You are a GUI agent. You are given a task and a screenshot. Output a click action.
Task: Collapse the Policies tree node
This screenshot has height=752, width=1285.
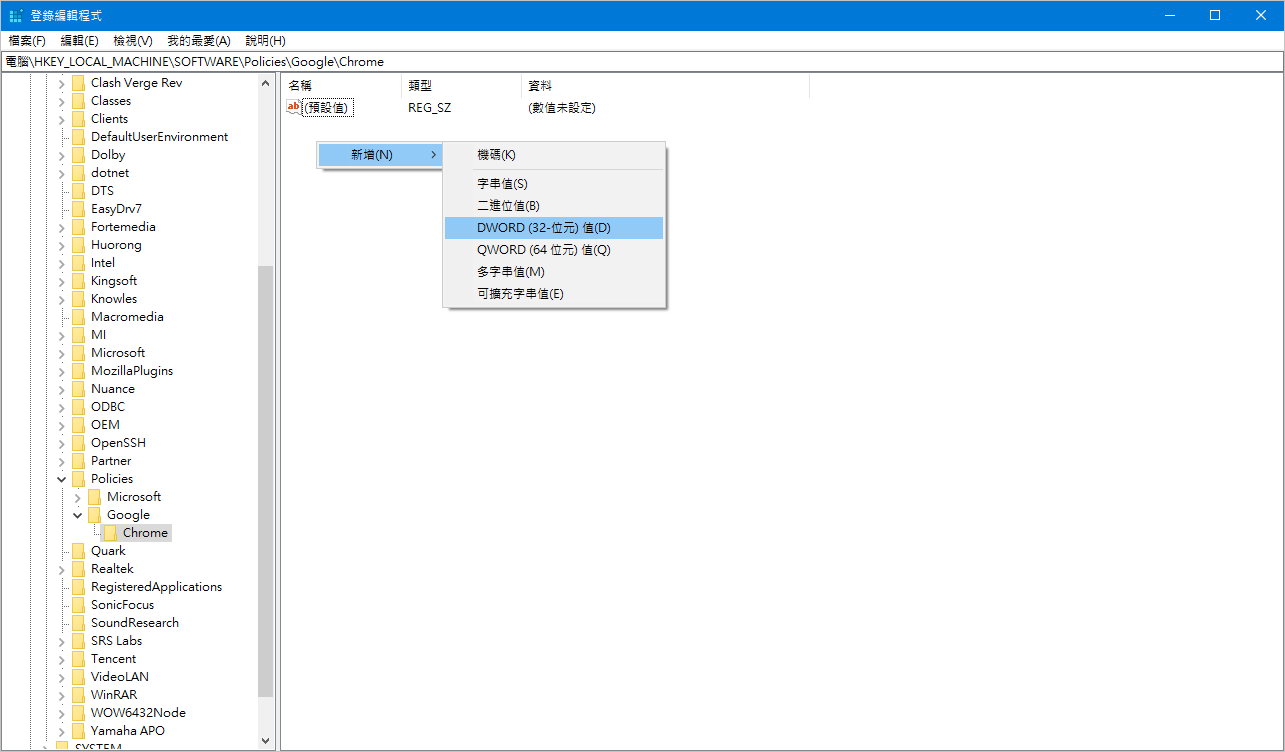tap(62, 479)
